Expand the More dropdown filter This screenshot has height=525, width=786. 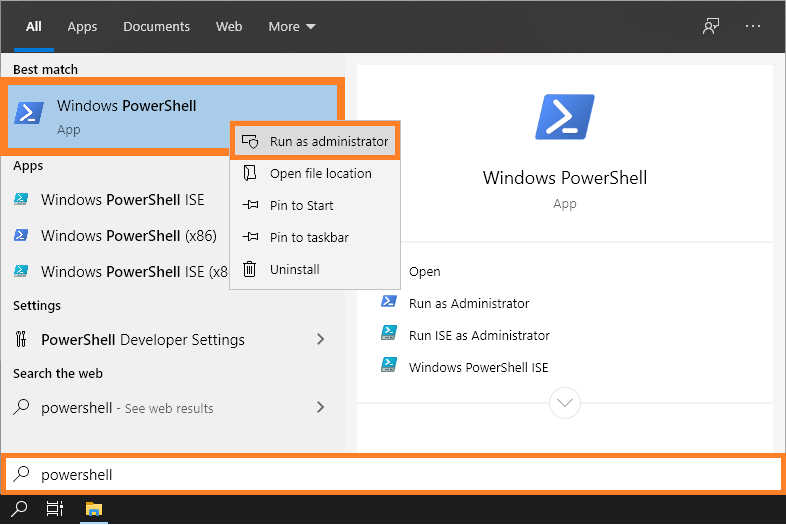pos(291,27)
